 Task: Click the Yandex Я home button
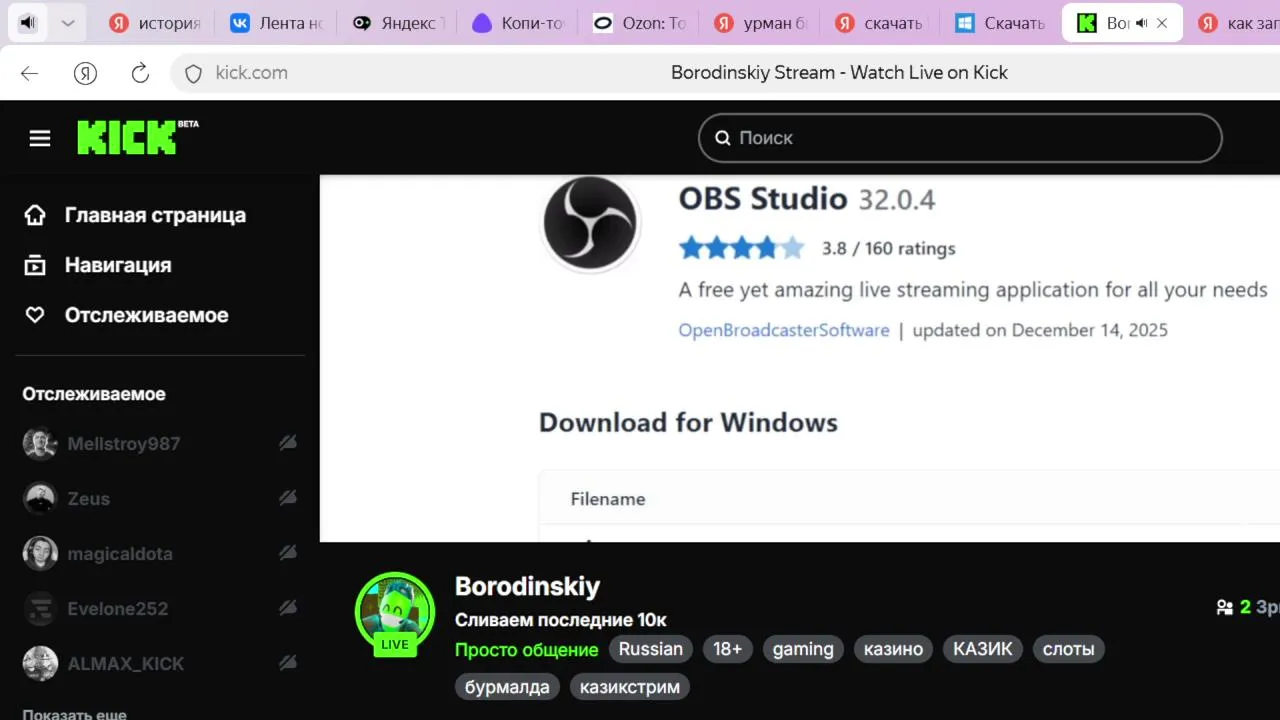(x=85, y=73)
